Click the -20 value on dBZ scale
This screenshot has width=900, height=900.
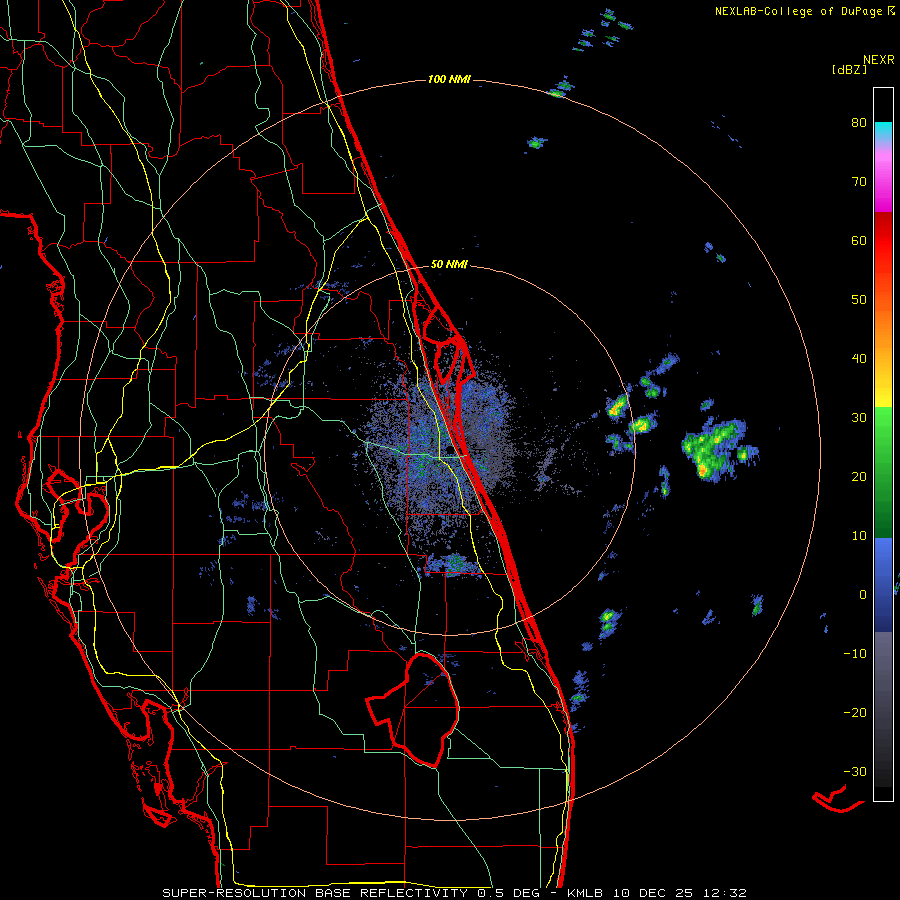click(855, 713)
